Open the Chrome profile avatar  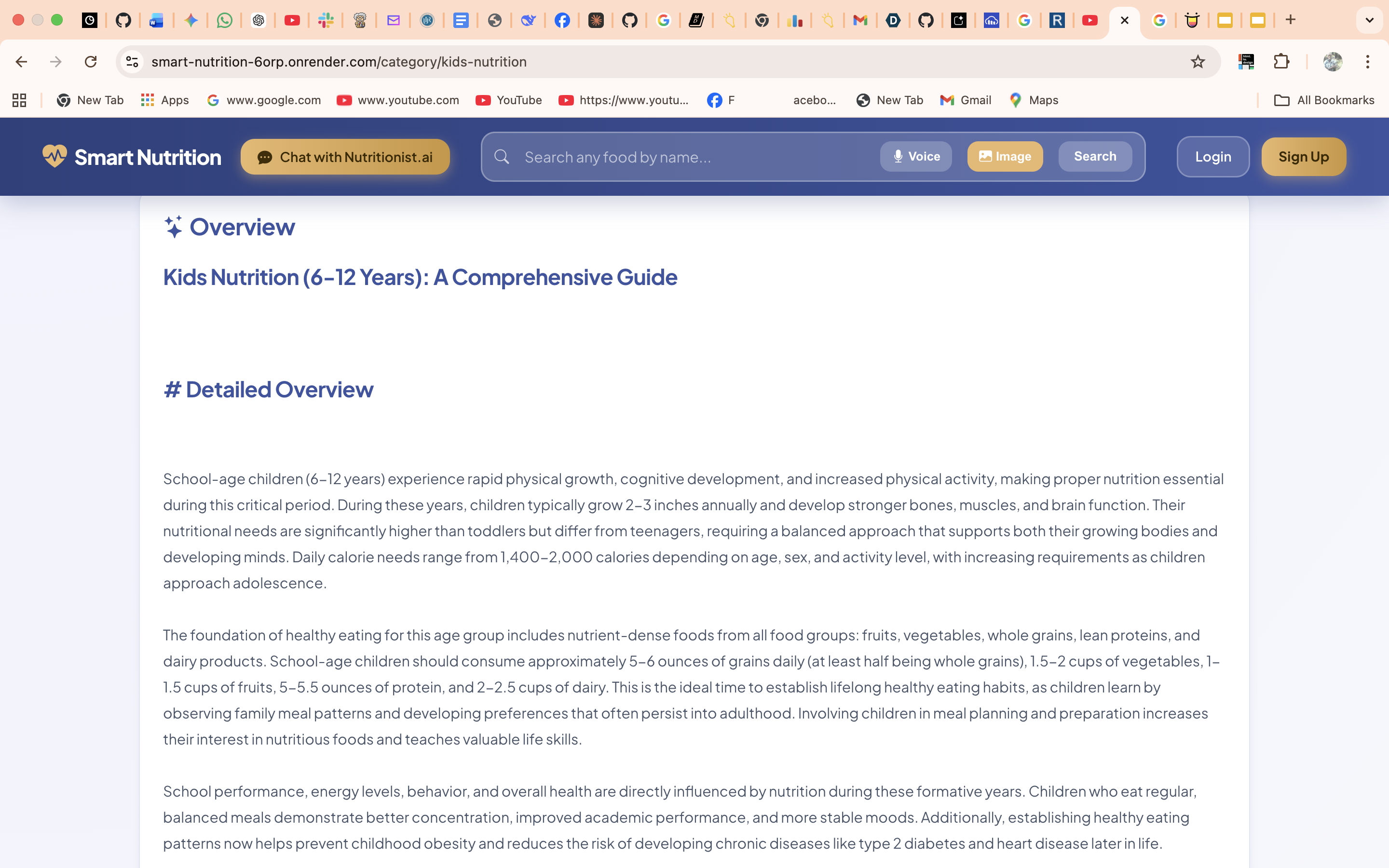[x=1332, y=61]
